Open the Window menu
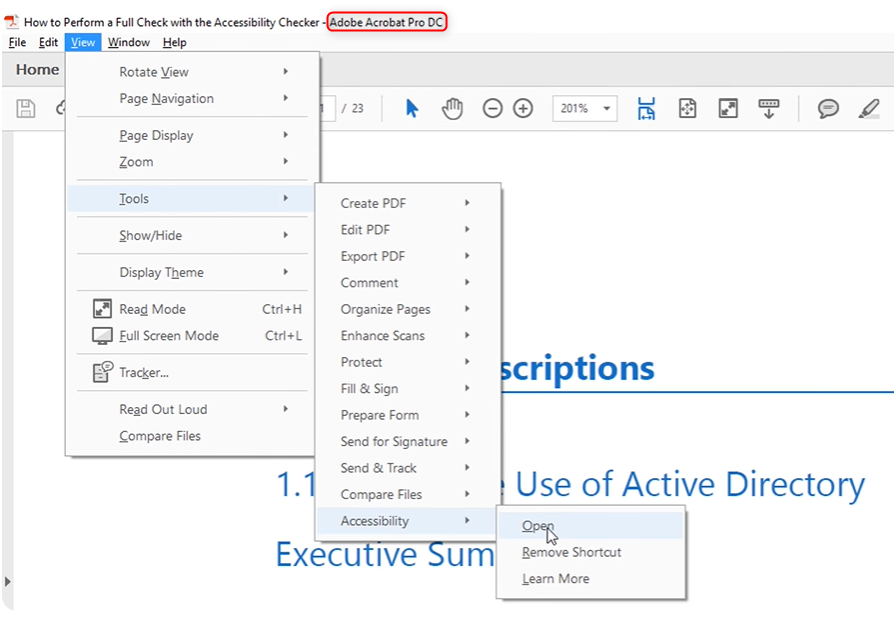The image size is (894, 628). pyautogui.click(x=128, y=42)
